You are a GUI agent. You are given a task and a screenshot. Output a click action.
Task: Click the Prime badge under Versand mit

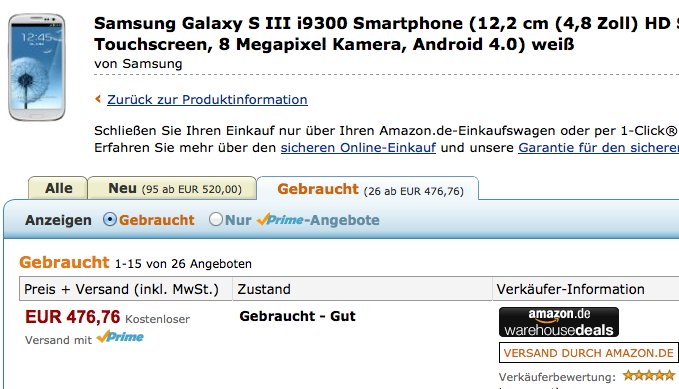(120, 337)
